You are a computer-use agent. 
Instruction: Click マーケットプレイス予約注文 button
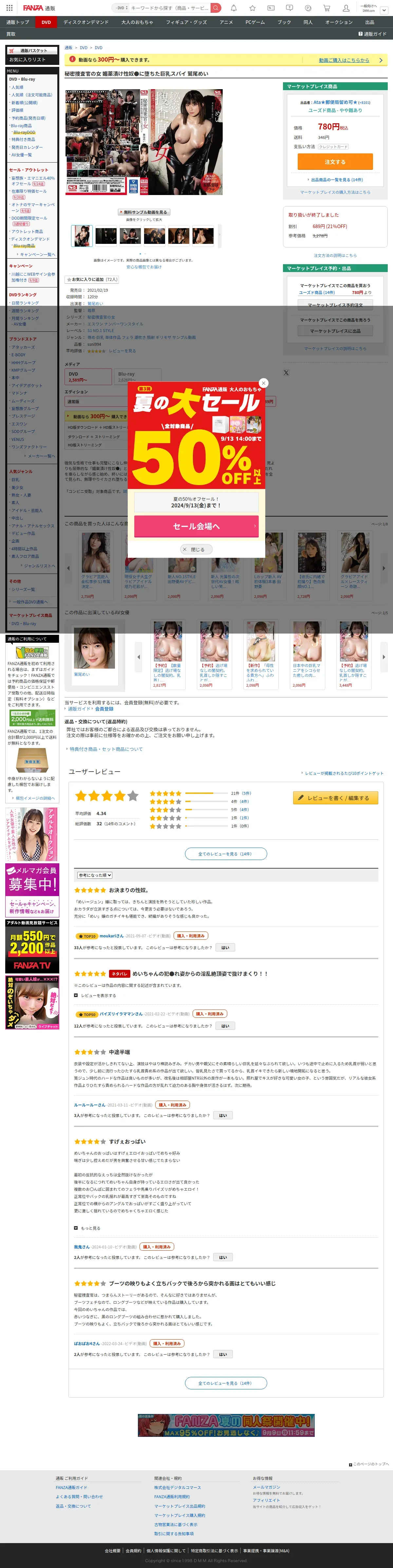[335, 305]
